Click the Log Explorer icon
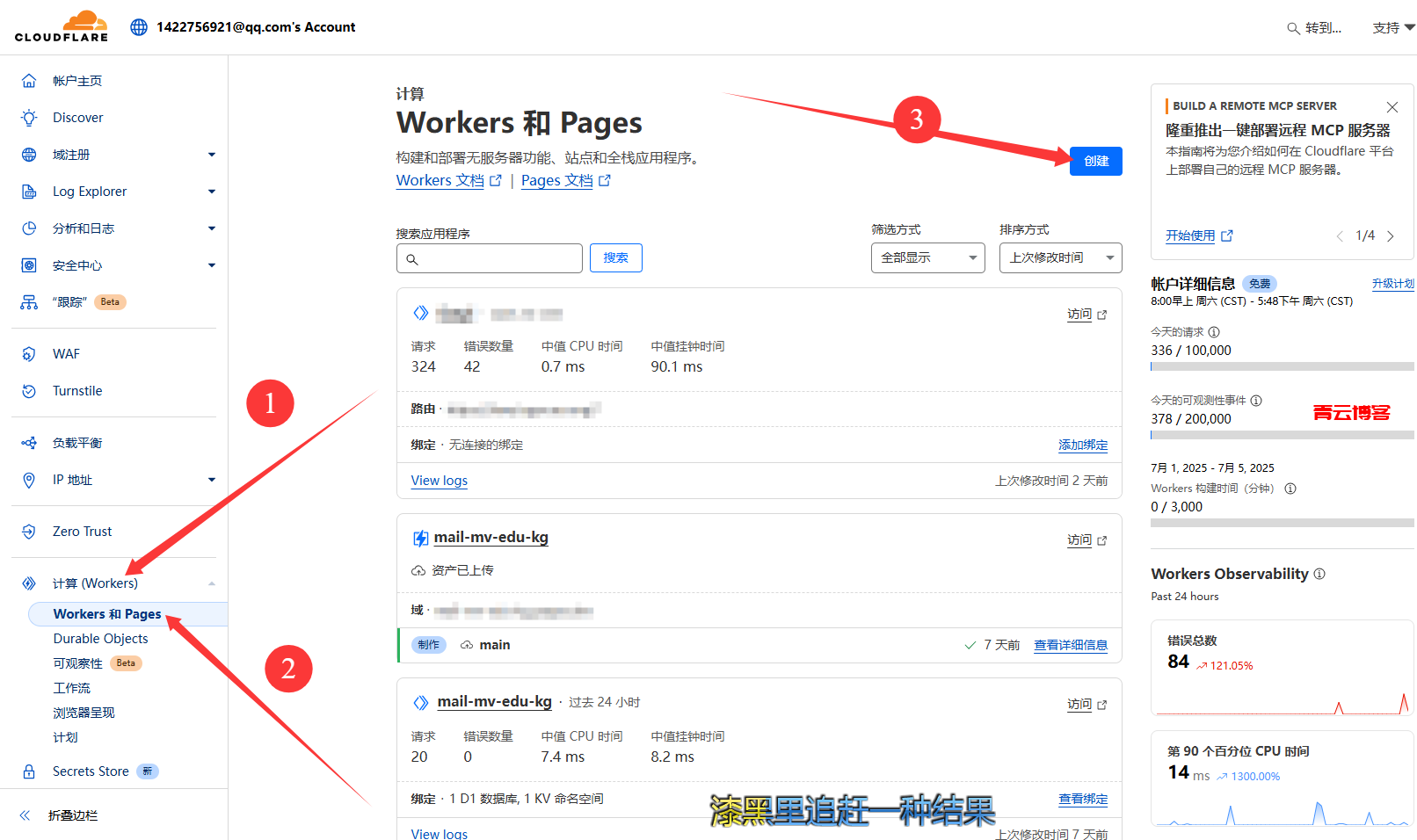 click(29, 192)
